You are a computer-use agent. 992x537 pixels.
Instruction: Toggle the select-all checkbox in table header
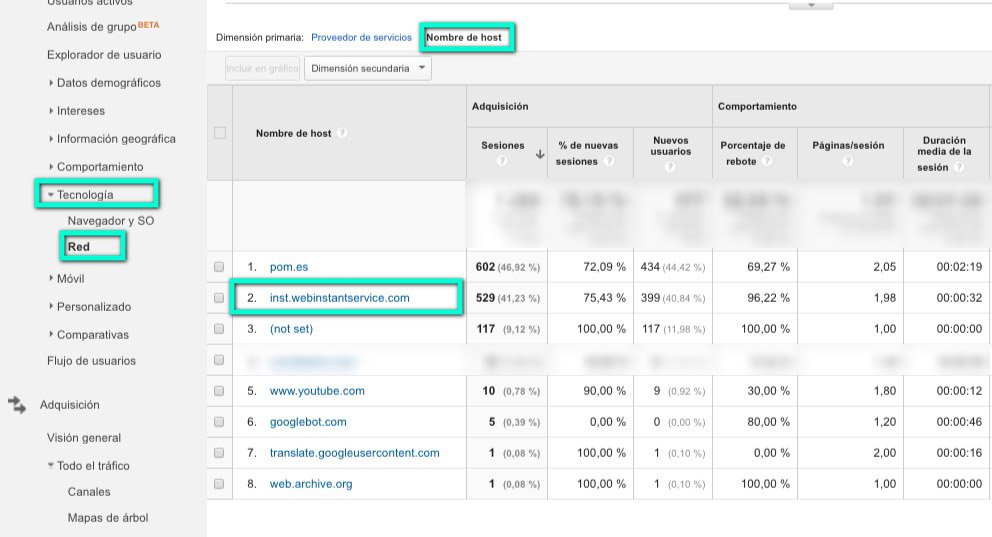tap(220, 133)
